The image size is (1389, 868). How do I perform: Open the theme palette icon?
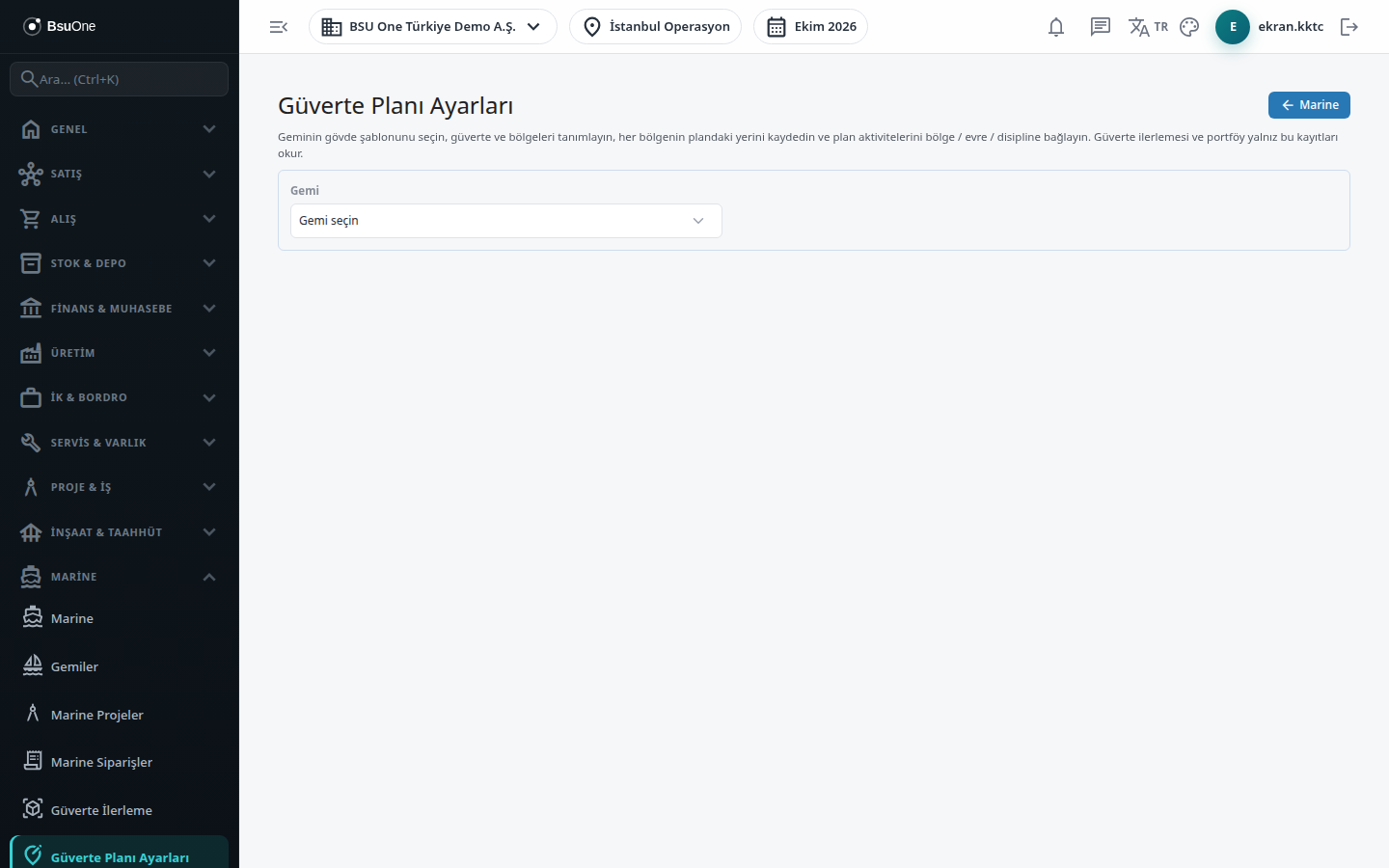tap(1189, 27)
